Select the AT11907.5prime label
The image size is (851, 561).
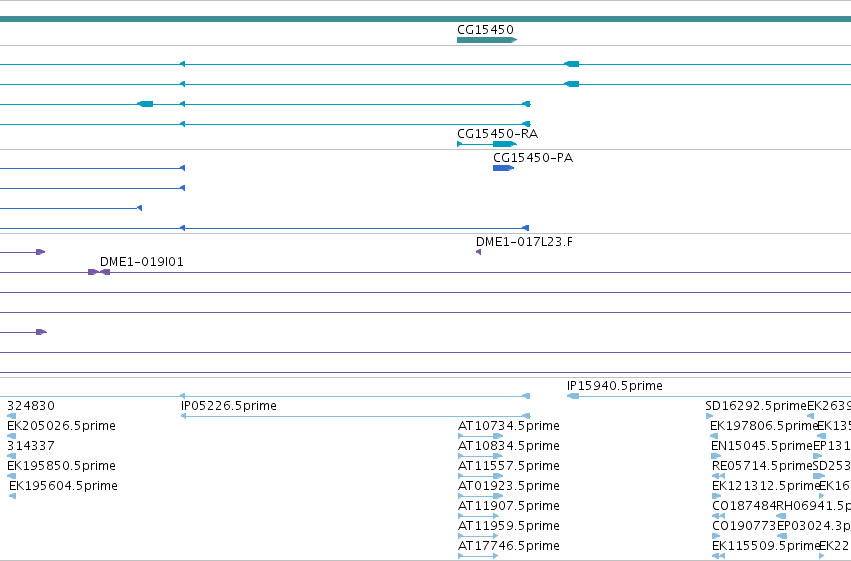pyautogui.click(x=509, y=506)
